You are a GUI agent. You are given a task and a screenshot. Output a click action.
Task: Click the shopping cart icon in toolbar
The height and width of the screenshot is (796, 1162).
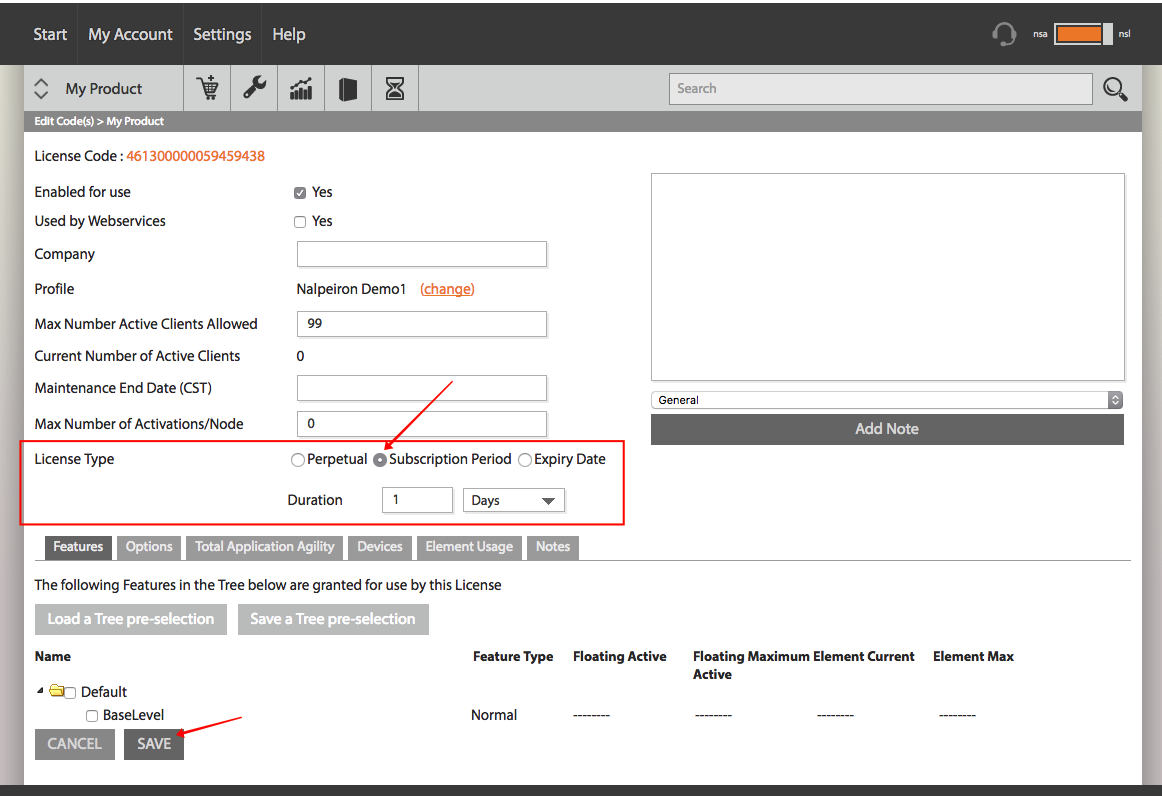[208, 88]
